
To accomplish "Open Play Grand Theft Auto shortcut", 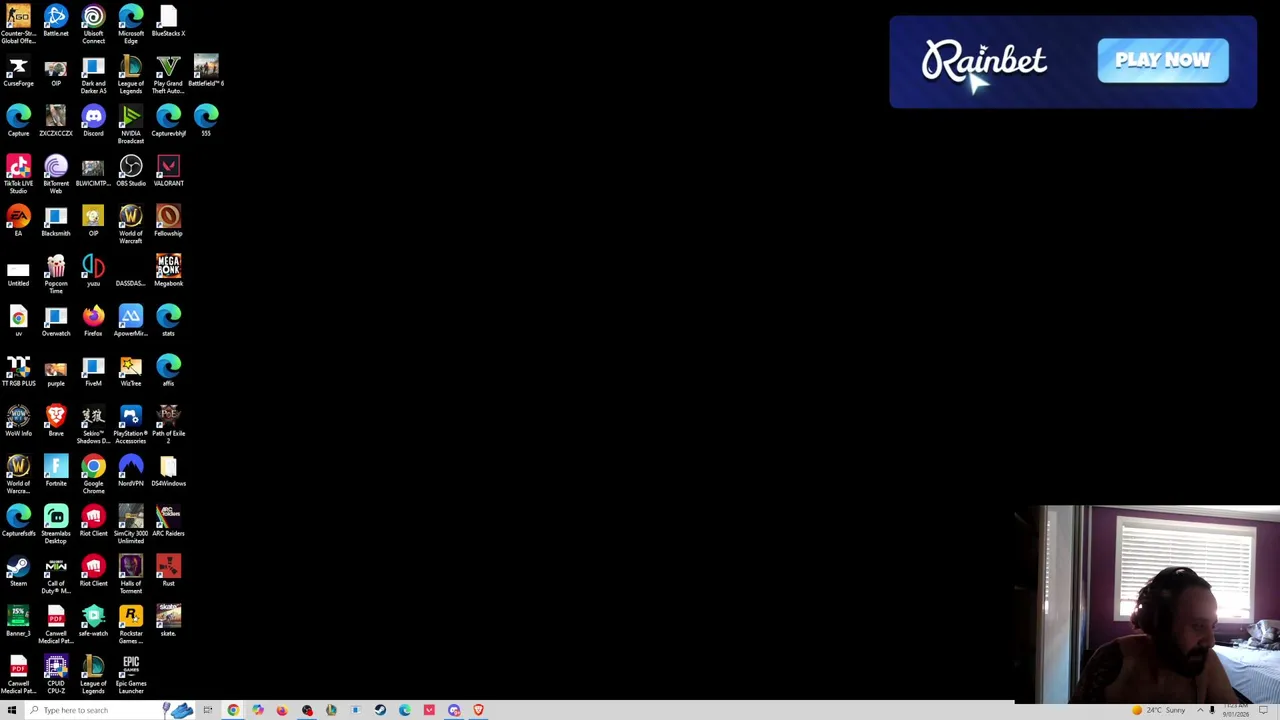I will click(168, 74).
